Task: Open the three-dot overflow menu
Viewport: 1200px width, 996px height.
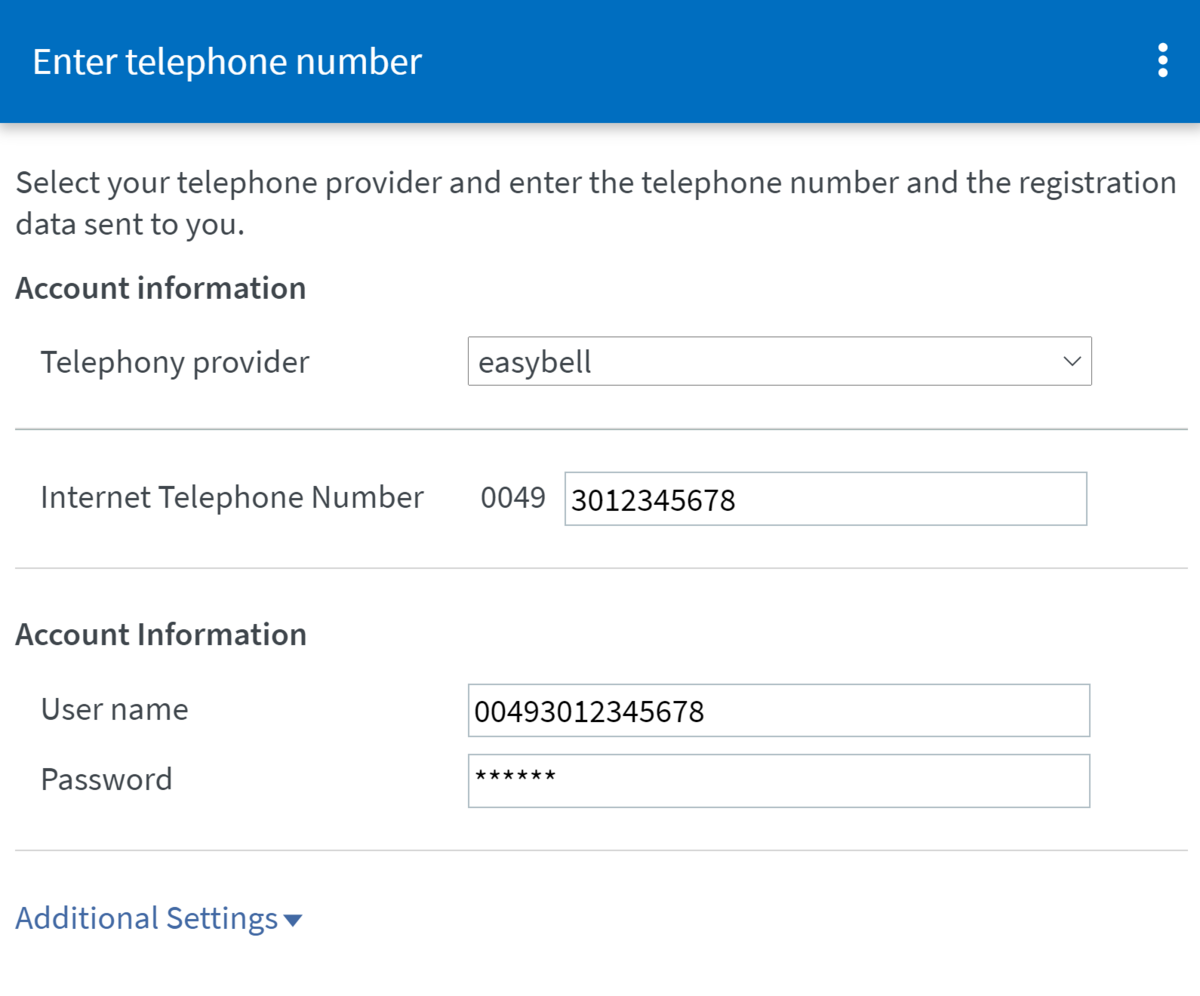Action: tap(1161, 61)
